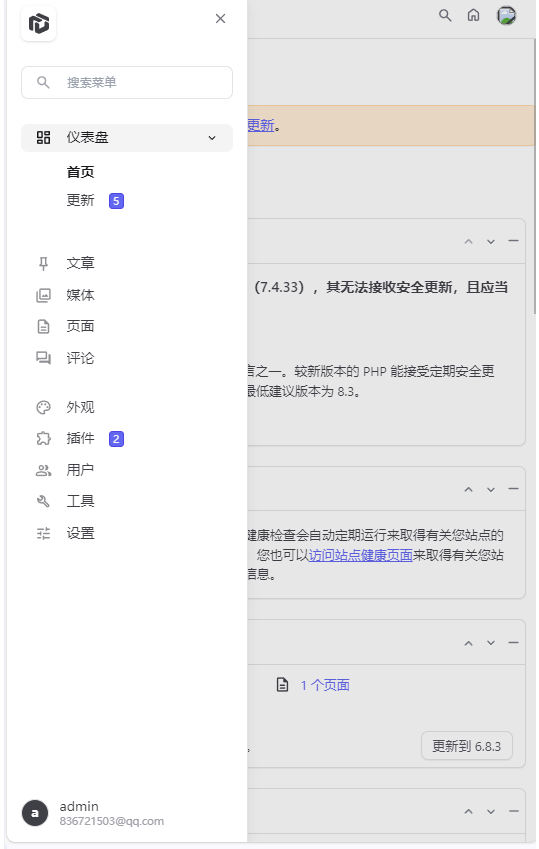Go to the site via home icon
The image size is (539, 849).
click(473, 15)
